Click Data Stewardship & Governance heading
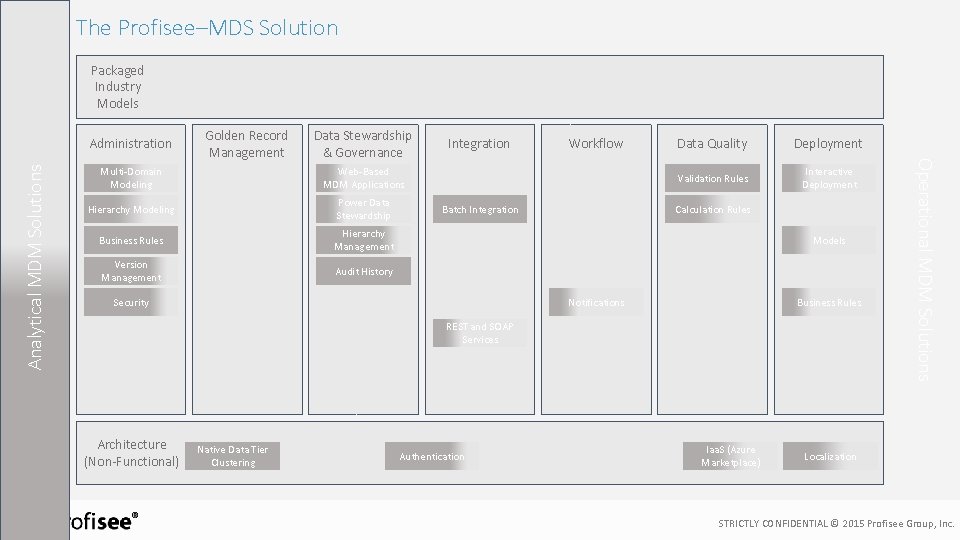Viewport: 960px width, 540px height. (x=362, y=144)
